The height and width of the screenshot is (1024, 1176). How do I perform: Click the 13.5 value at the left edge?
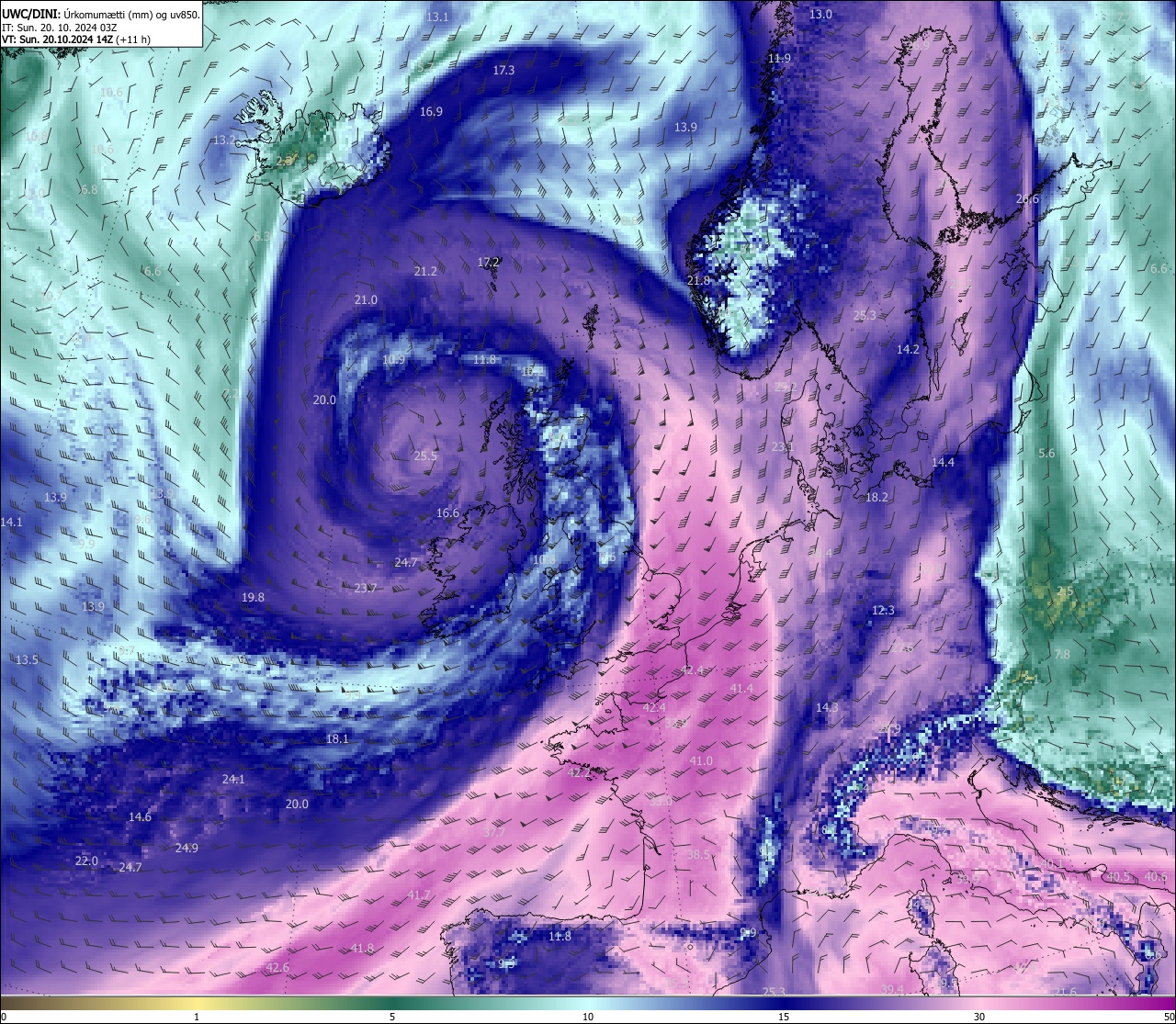point(27,659)
